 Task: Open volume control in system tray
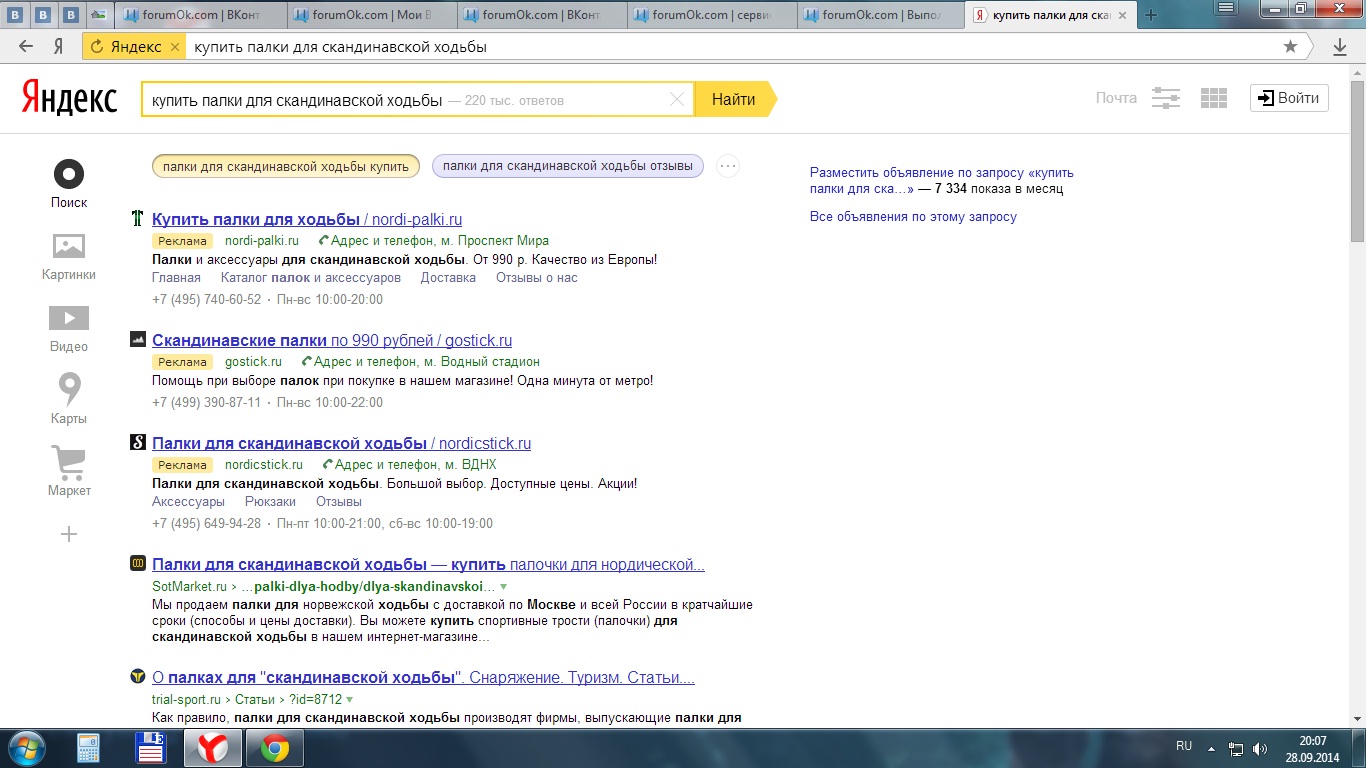click(x=1260, y=748)
